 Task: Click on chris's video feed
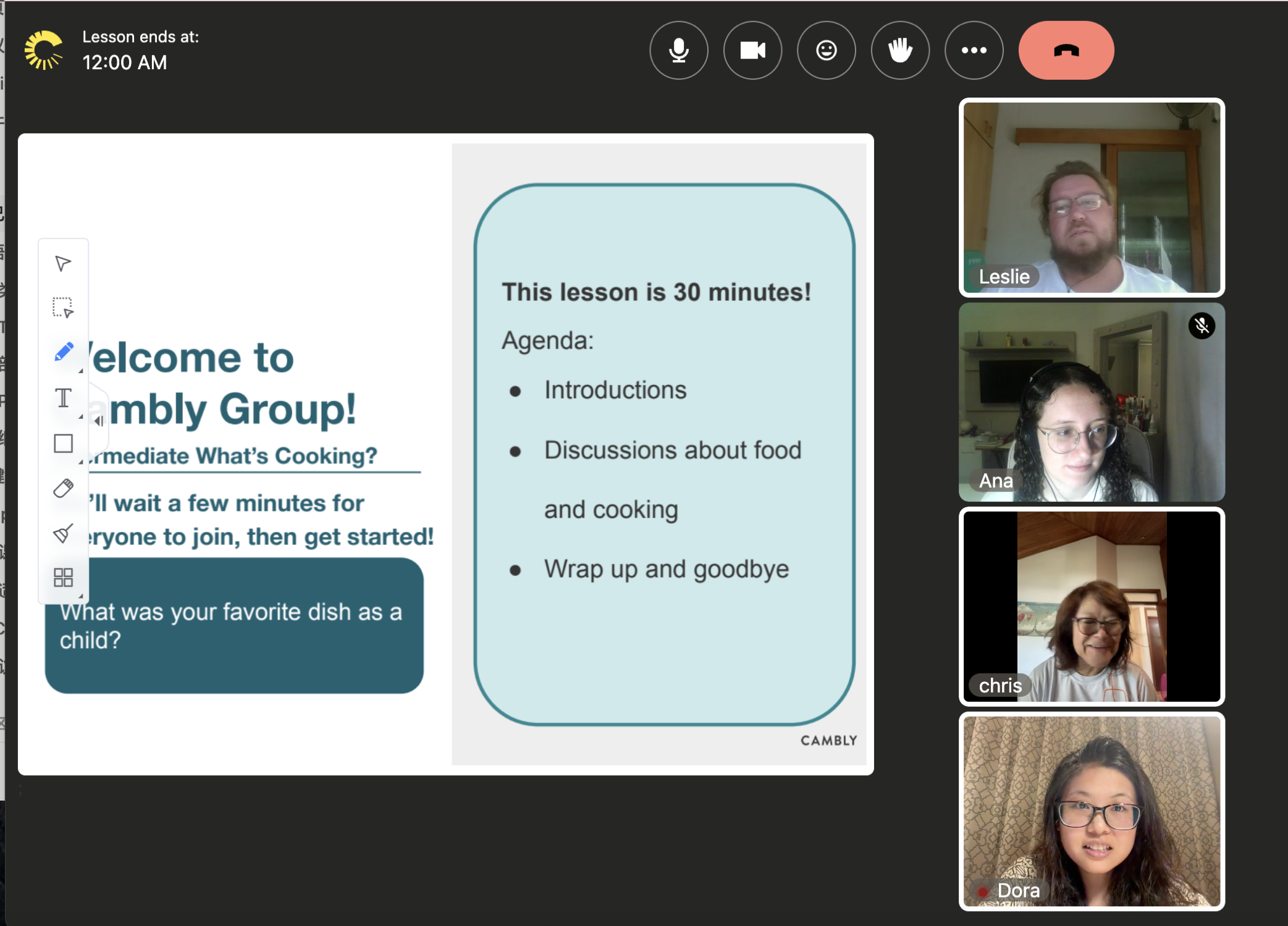[x=1091, y=606]
